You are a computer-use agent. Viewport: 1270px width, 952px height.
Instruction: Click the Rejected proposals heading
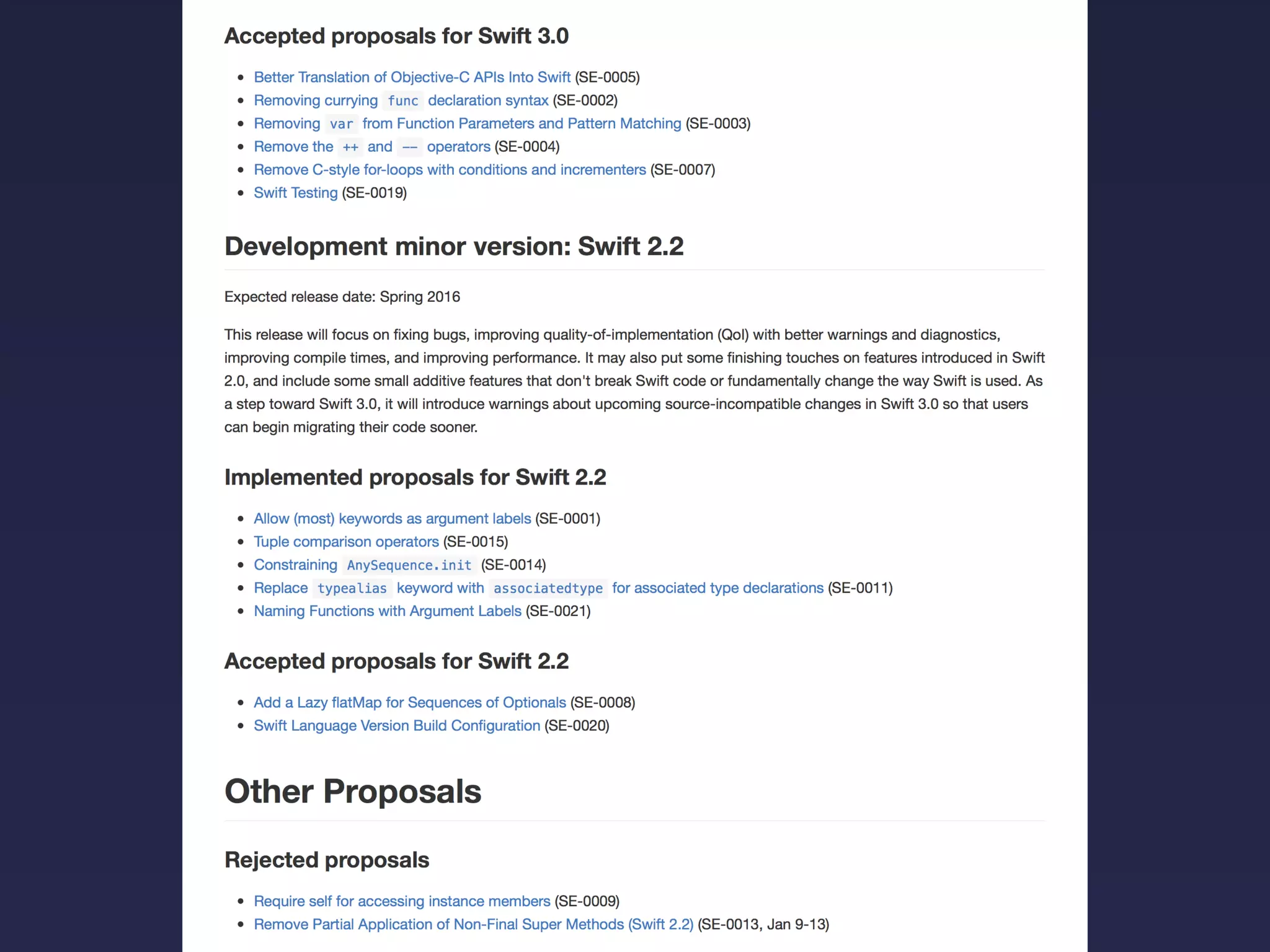326,860
